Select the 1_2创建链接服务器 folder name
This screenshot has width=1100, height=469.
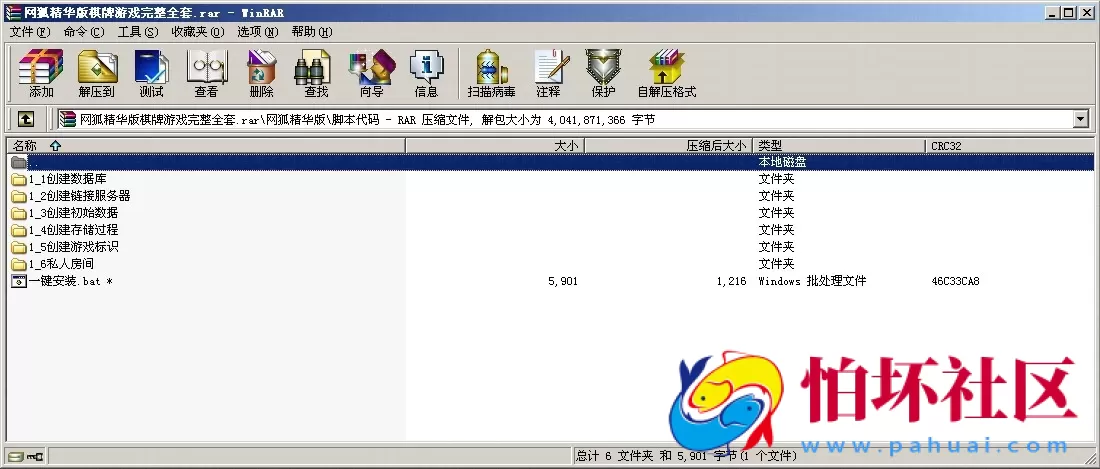click(79, 196)
